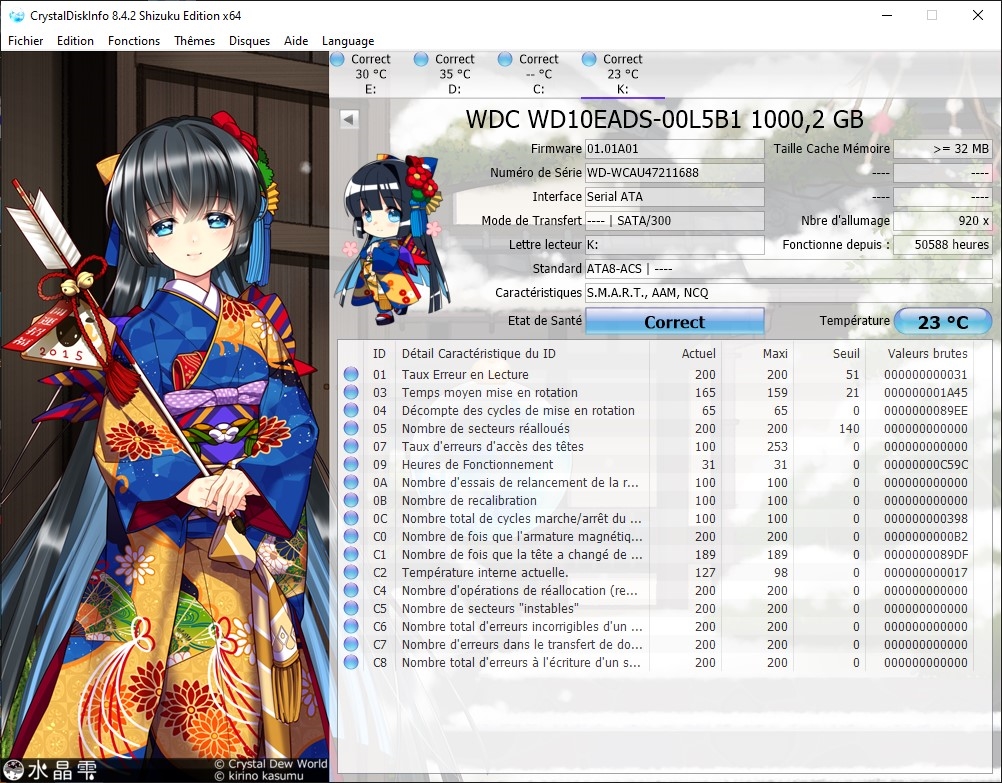Screen dimensions: 1002x783
Task: Click status orb for attribute ID C7
Action: click(x=351, y=644)
